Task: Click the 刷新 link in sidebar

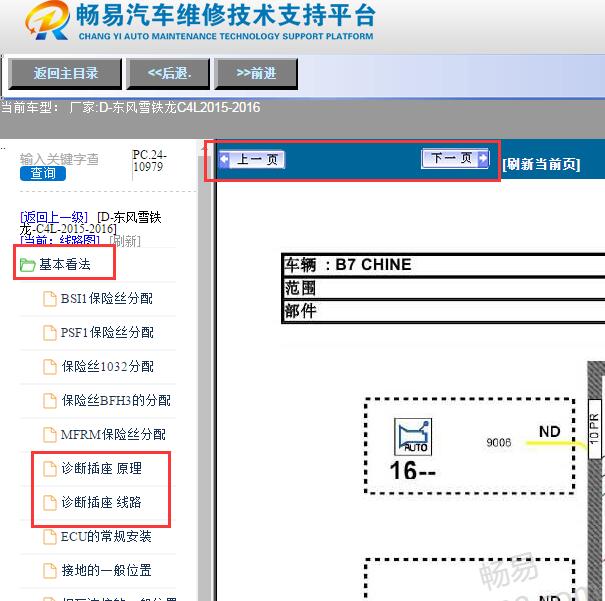Action: [x=125, y=241]
